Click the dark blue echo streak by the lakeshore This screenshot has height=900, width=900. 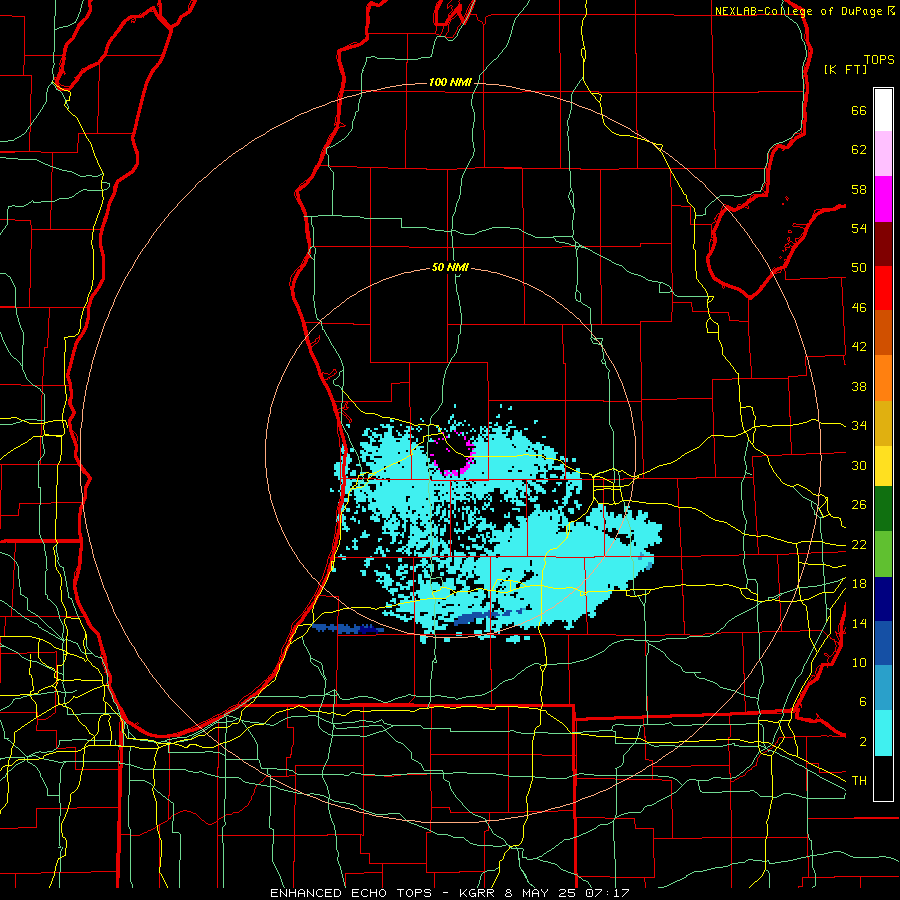pyautogui.click(x=348, y=629)
